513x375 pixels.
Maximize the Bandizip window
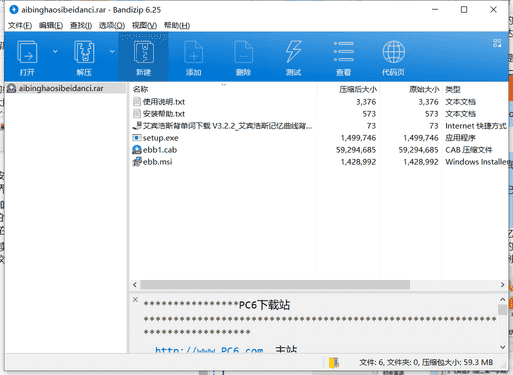[464, 10]
